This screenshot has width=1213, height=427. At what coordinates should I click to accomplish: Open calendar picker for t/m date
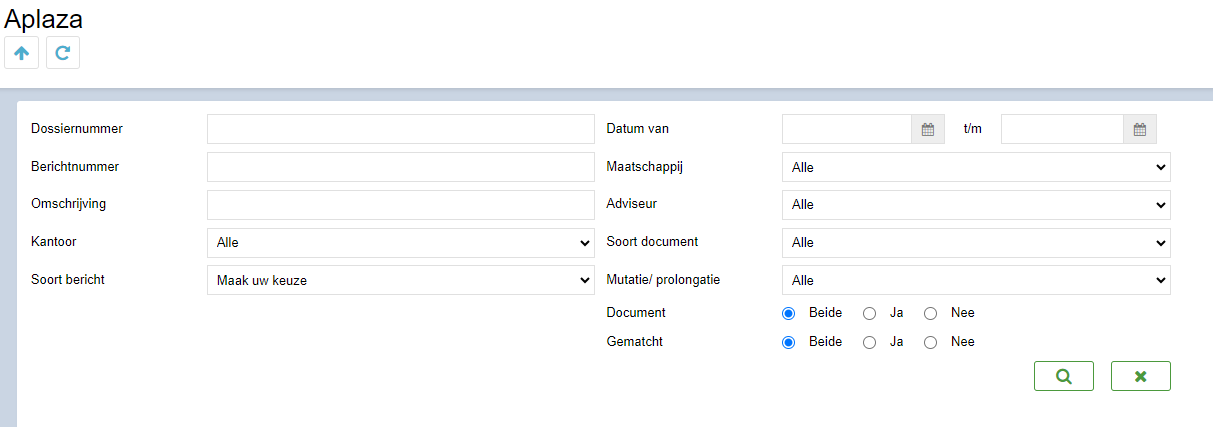coord(1140,129)
